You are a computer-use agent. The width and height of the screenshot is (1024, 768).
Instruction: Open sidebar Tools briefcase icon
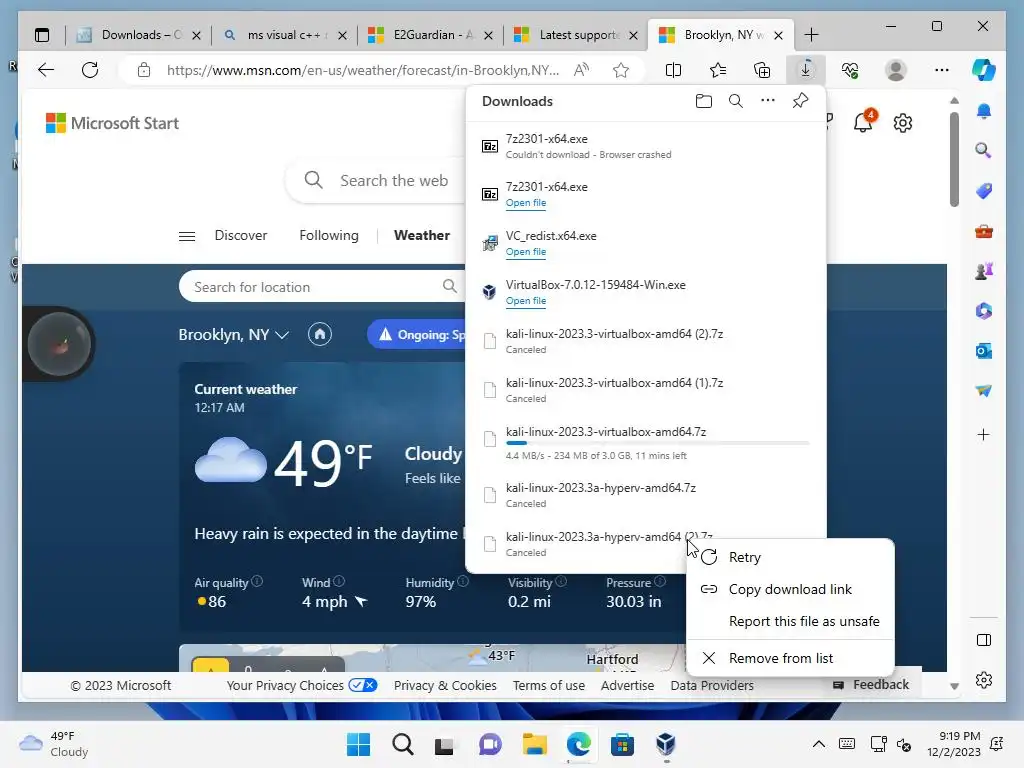pyautogui.click(x=984, y=231)
